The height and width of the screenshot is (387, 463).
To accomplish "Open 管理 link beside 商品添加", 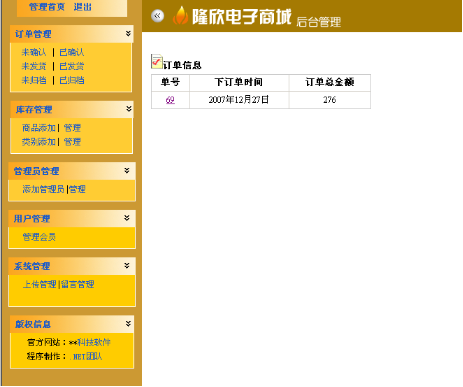I will (x=72, y=128).
